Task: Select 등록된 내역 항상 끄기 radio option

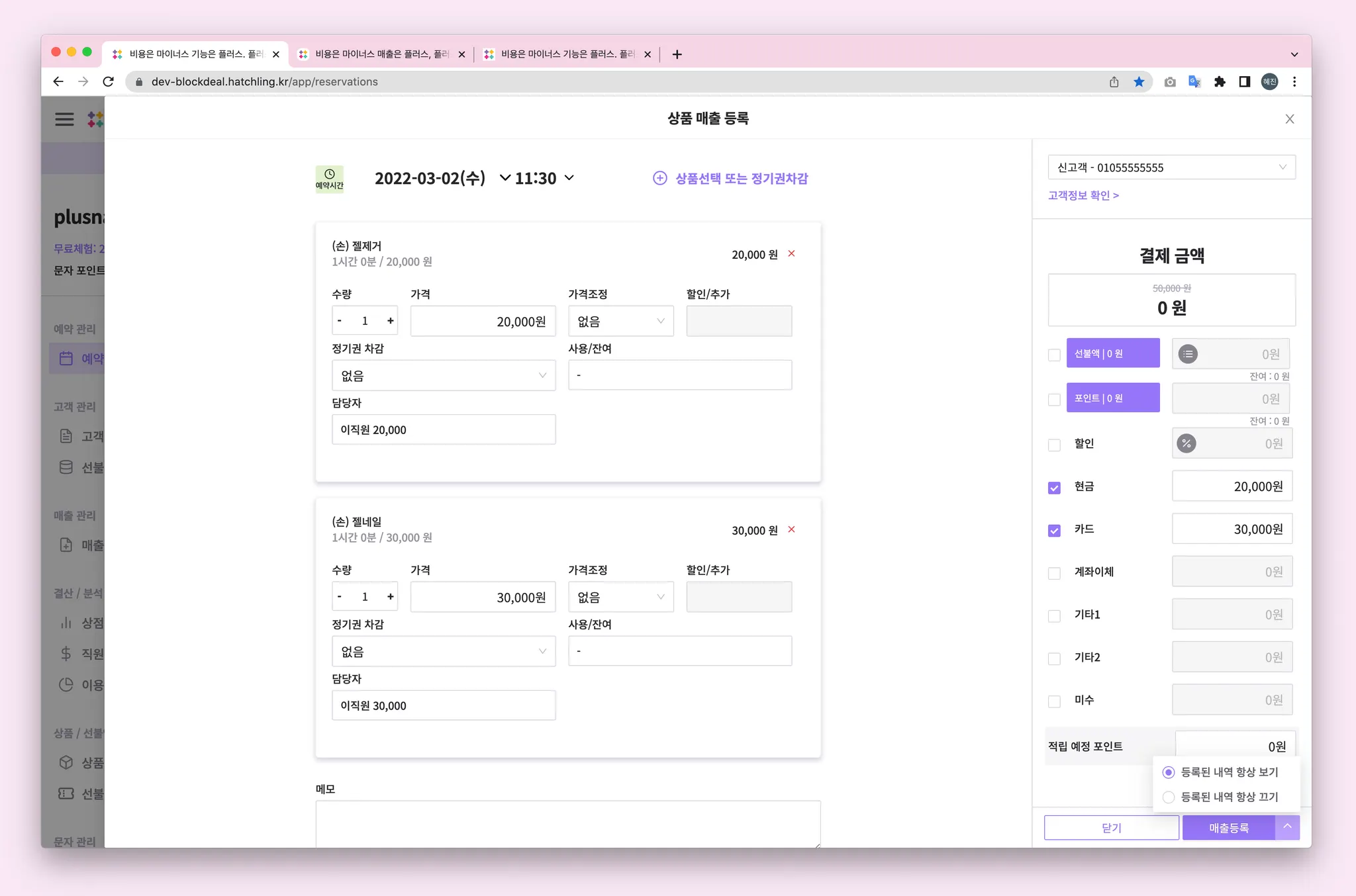Action: pyautogui.click(x=1169, y=797)
